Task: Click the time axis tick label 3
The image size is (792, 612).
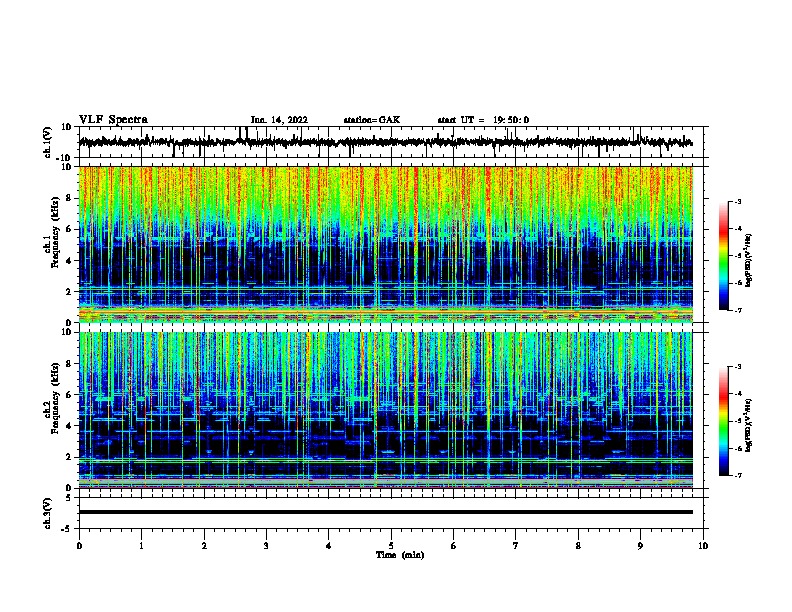Action: [266, 546]
